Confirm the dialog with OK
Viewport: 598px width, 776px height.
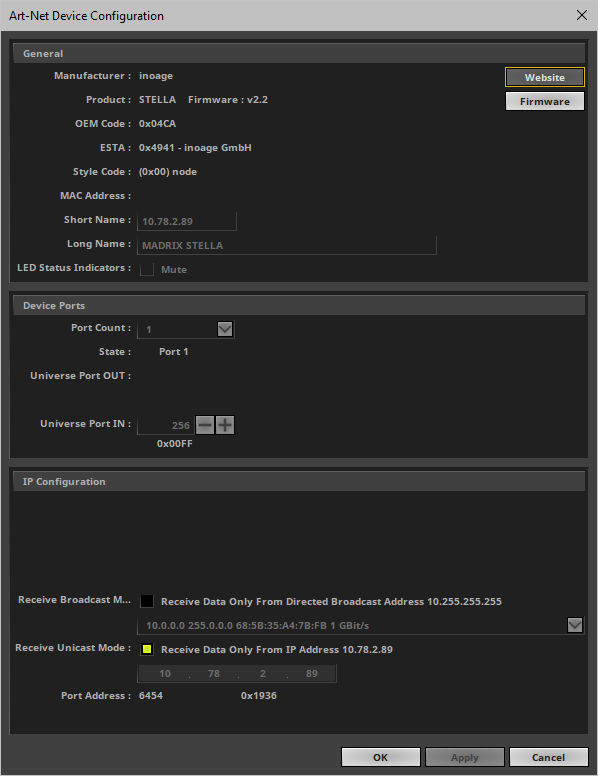381,757
